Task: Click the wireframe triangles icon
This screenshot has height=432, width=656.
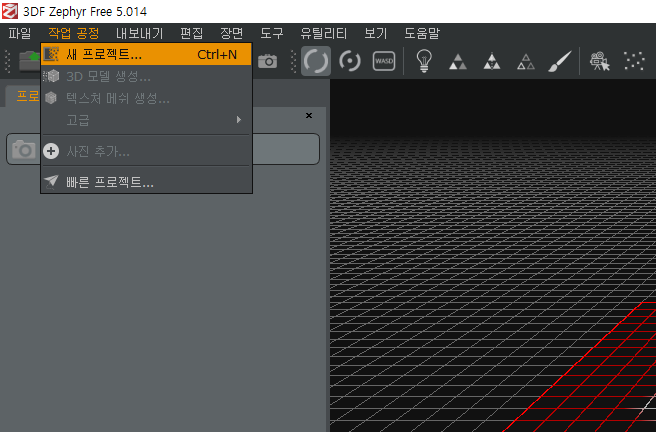Action: tap(526, 62)
